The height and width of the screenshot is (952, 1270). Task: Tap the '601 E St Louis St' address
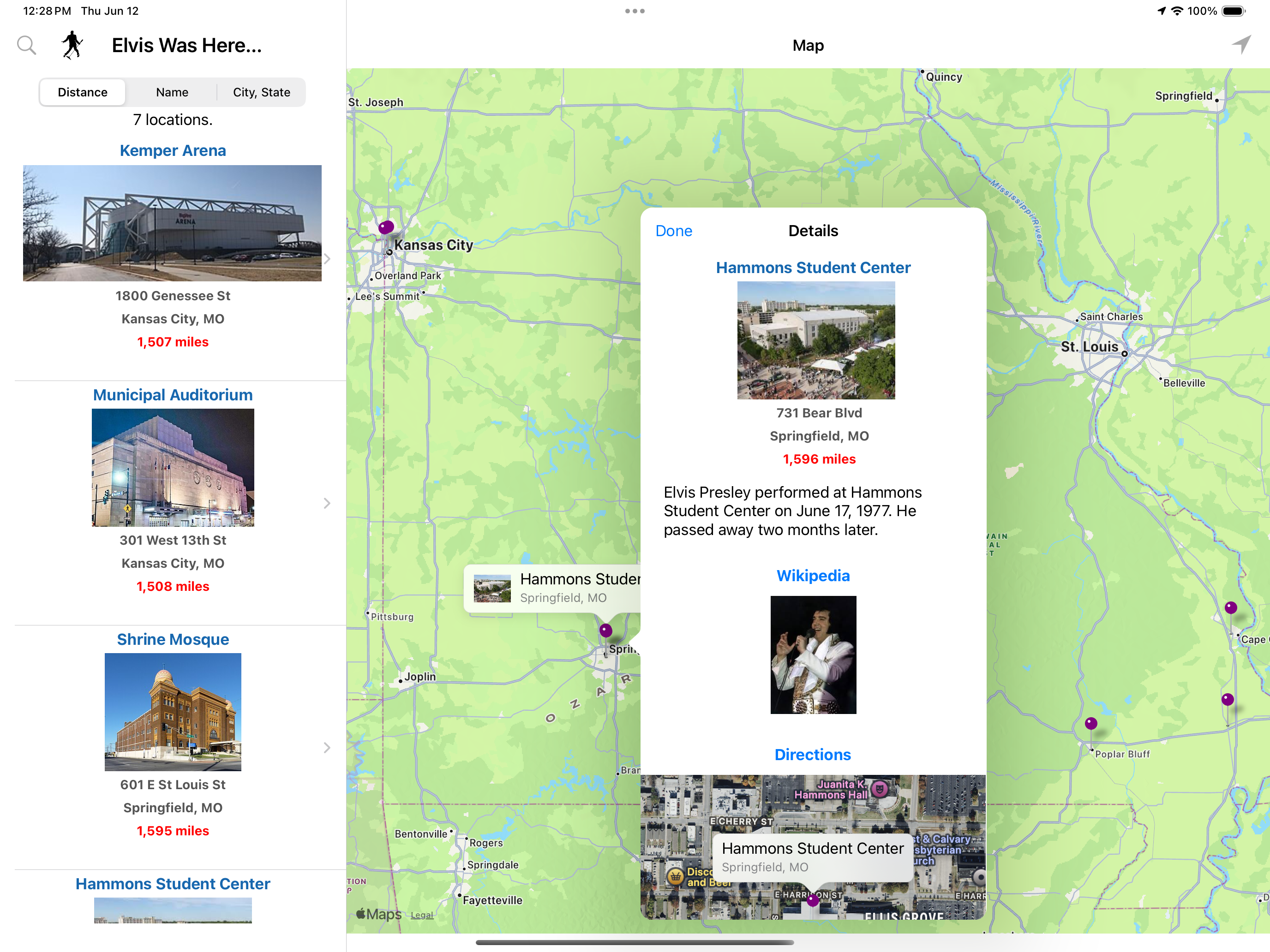tap(173, 785)
